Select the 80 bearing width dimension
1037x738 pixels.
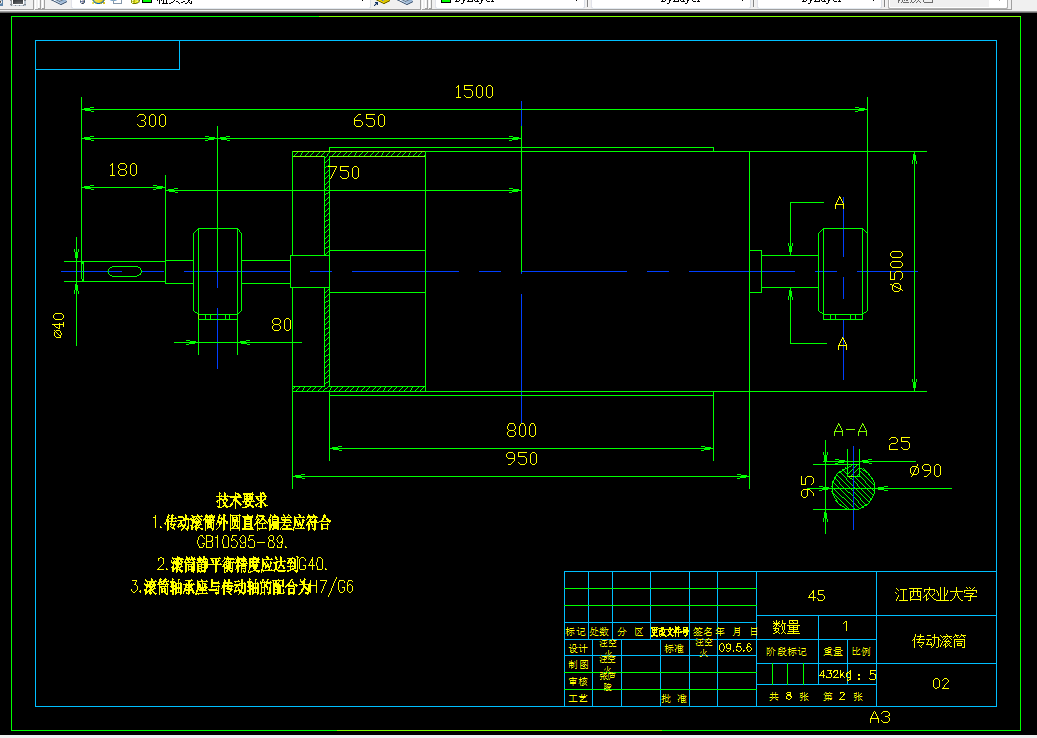(281, 325)
